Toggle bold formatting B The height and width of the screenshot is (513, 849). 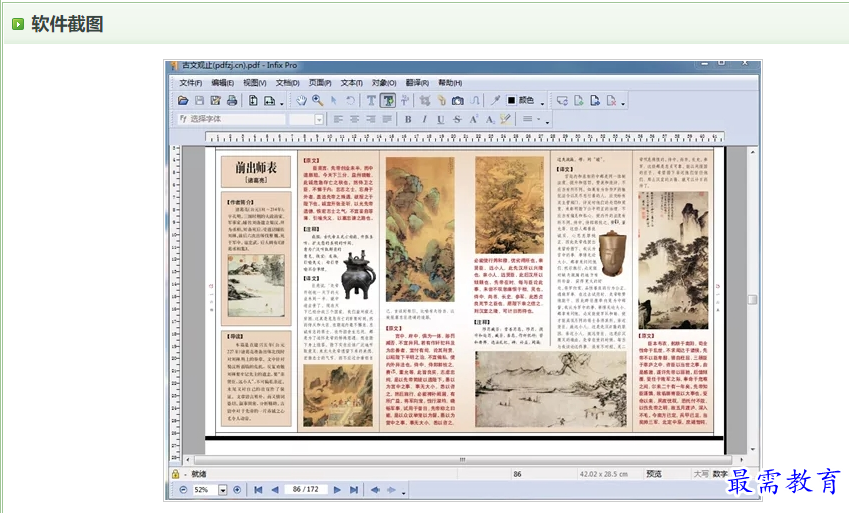[408, 119]
